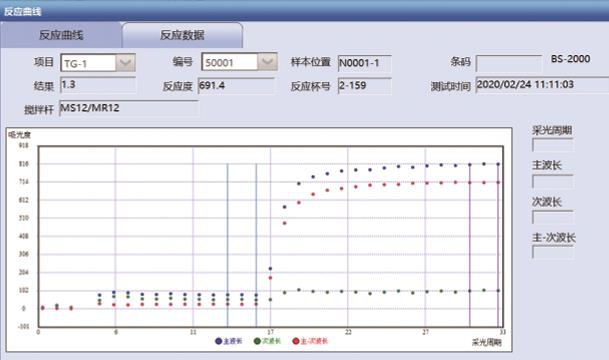Expand the 项目 TG-1 dropdown arrow
609x360 pixels.
(125, 63)
